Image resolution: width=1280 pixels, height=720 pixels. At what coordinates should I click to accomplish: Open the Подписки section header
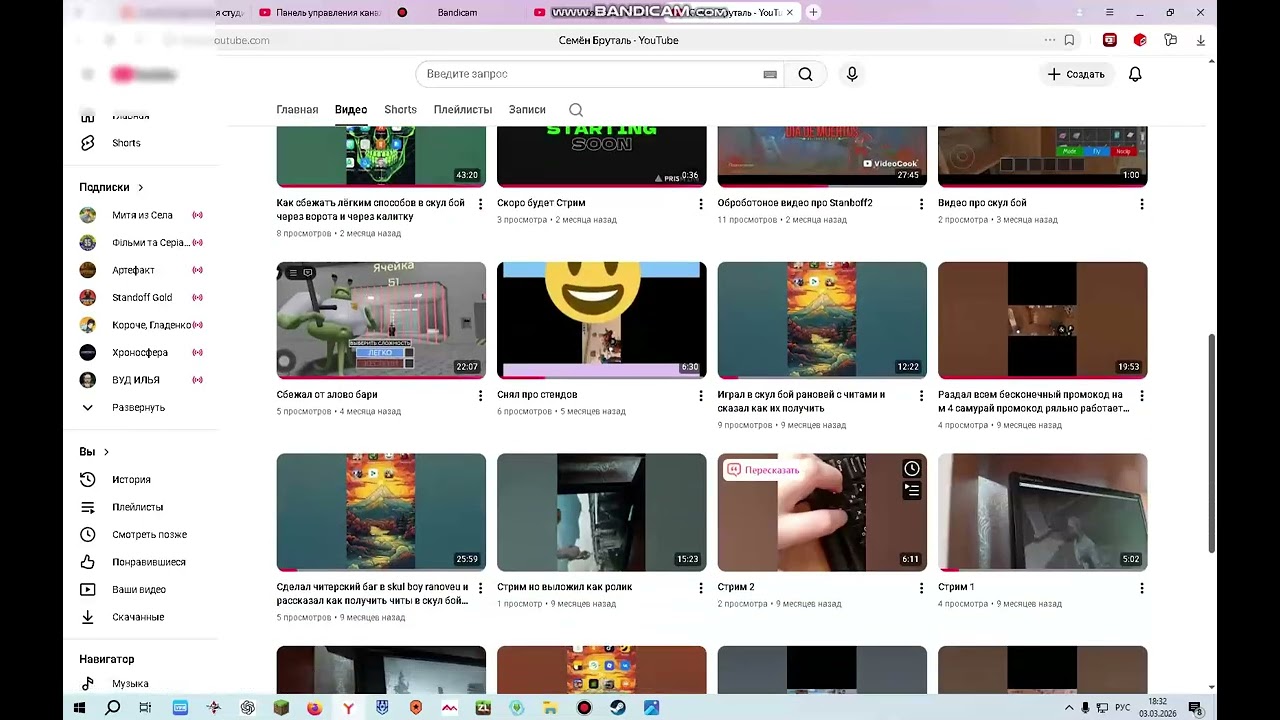pyautogui.click(x=111, y=187)
